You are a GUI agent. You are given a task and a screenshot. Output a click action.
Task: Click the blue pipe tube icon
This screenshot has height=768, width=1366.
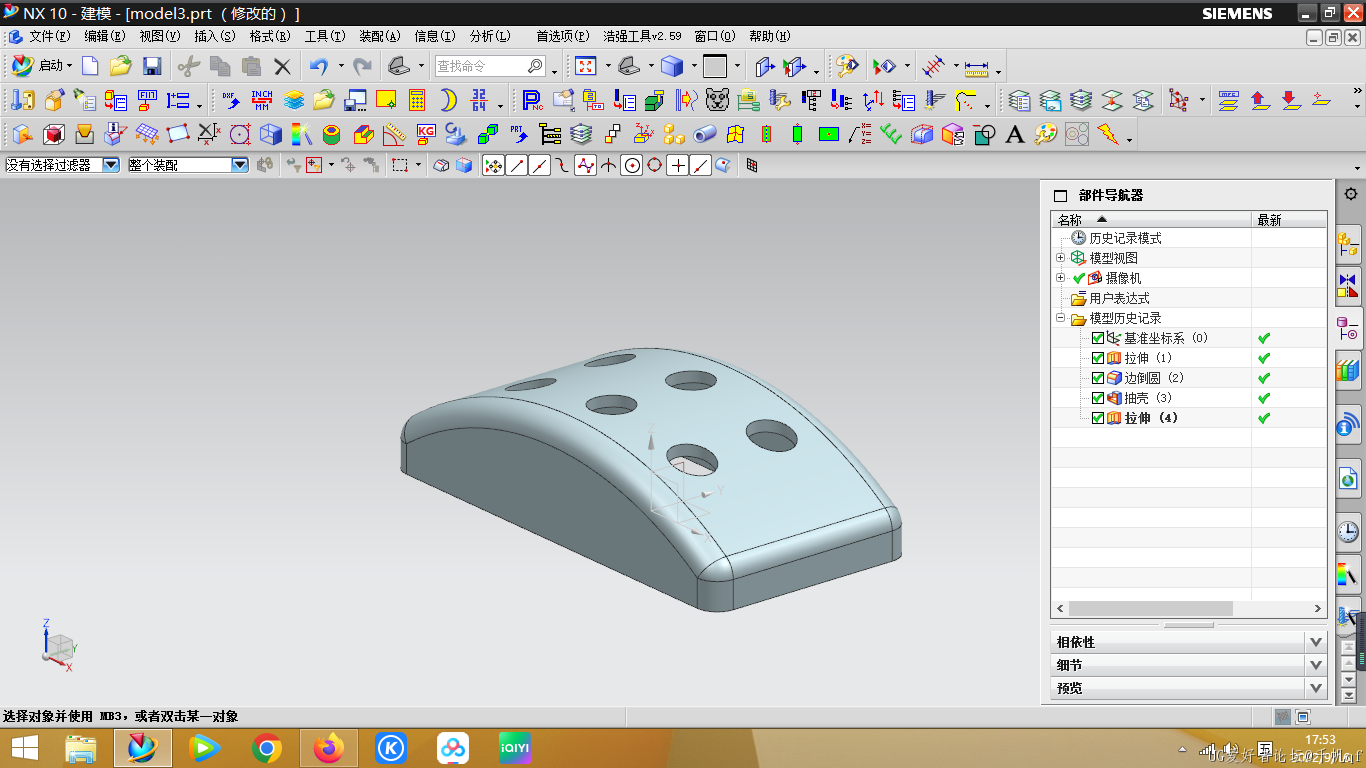point(705,134)
